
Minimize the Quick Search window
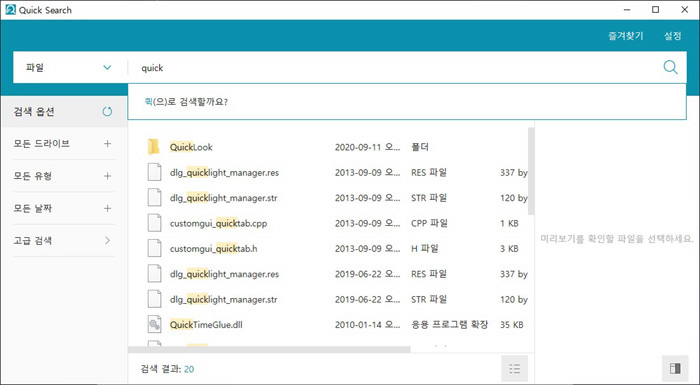[x=627, y=10]
